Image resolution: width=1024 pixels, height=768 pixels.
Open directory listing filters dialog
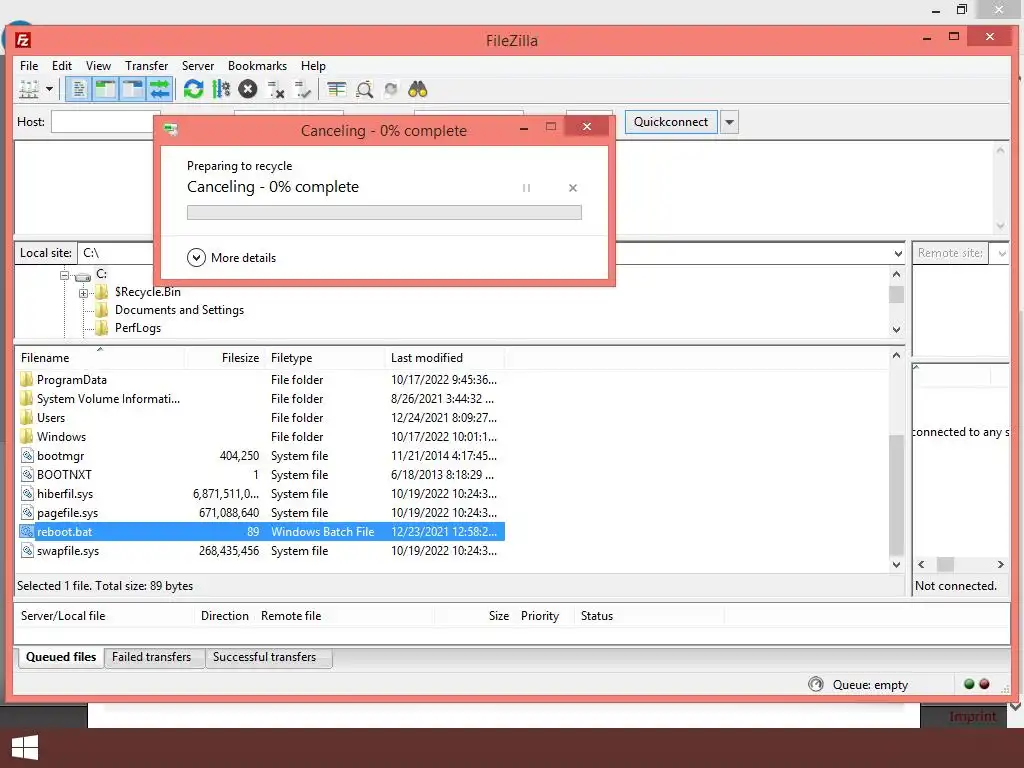(336, 89)
